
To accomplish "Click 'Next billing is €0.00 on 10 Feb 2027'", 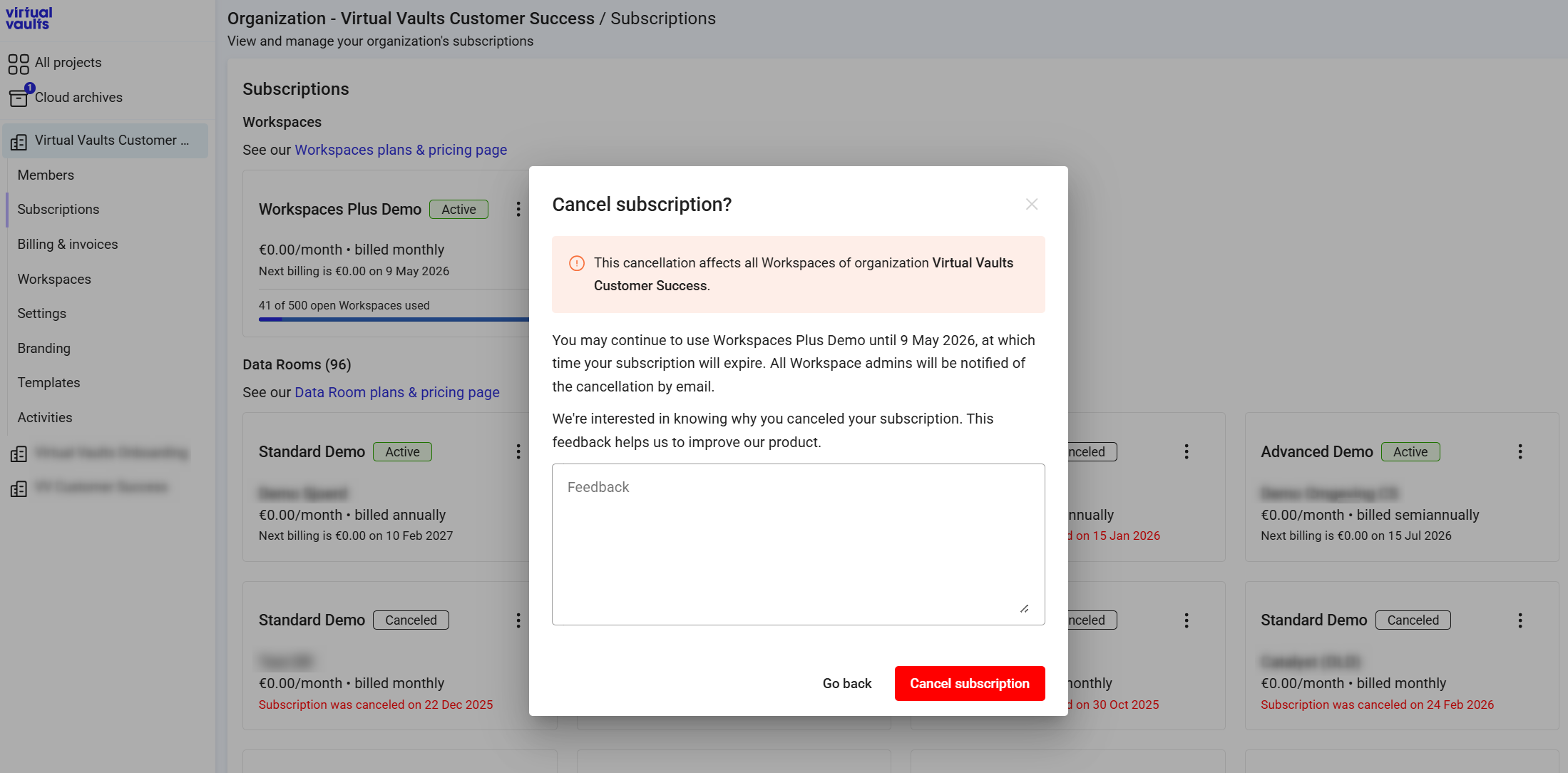I will point(356,536).
